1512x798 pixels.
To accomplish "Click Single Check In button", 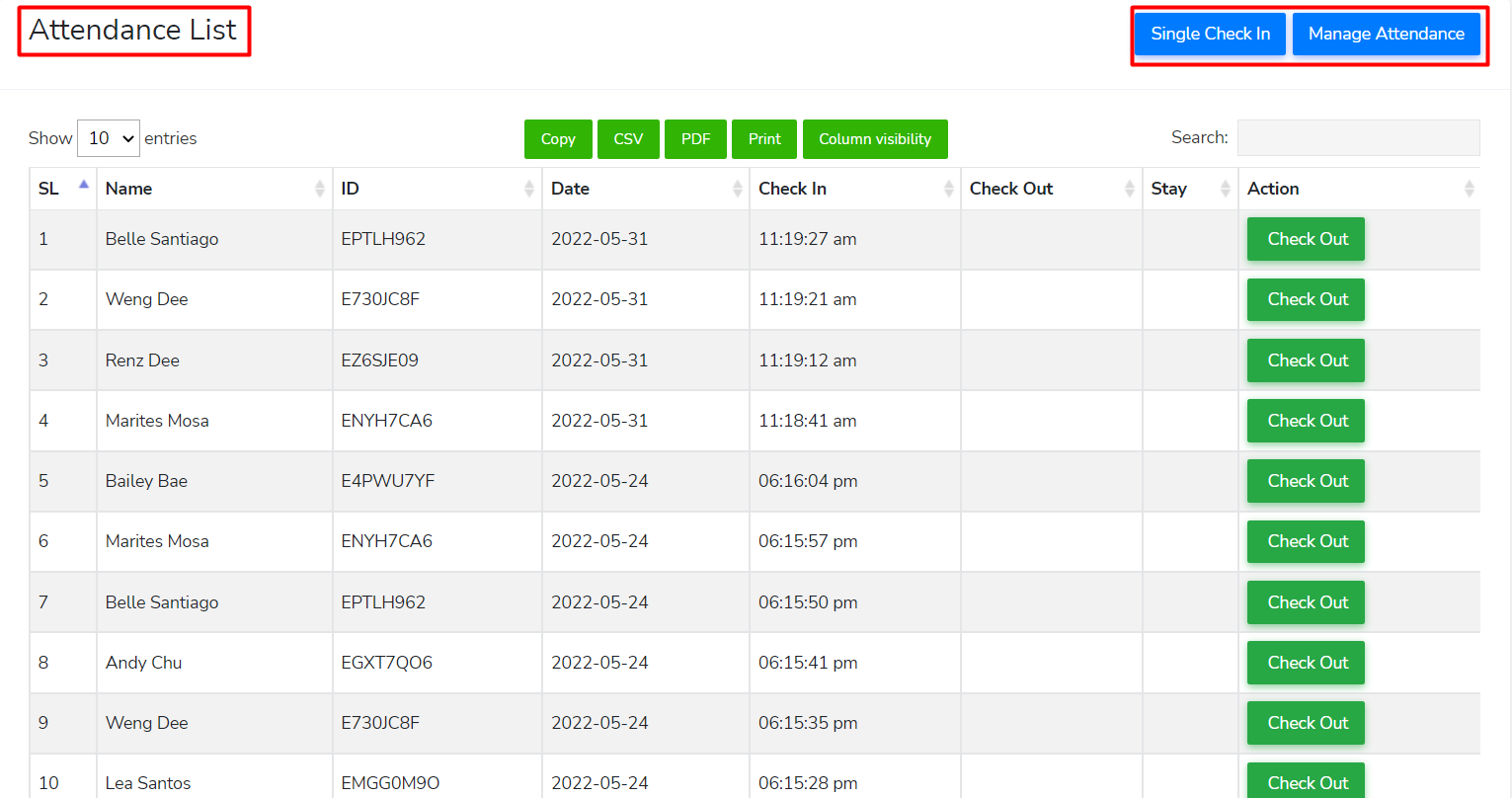I will pyautogui.click(x=1210, y=34).
